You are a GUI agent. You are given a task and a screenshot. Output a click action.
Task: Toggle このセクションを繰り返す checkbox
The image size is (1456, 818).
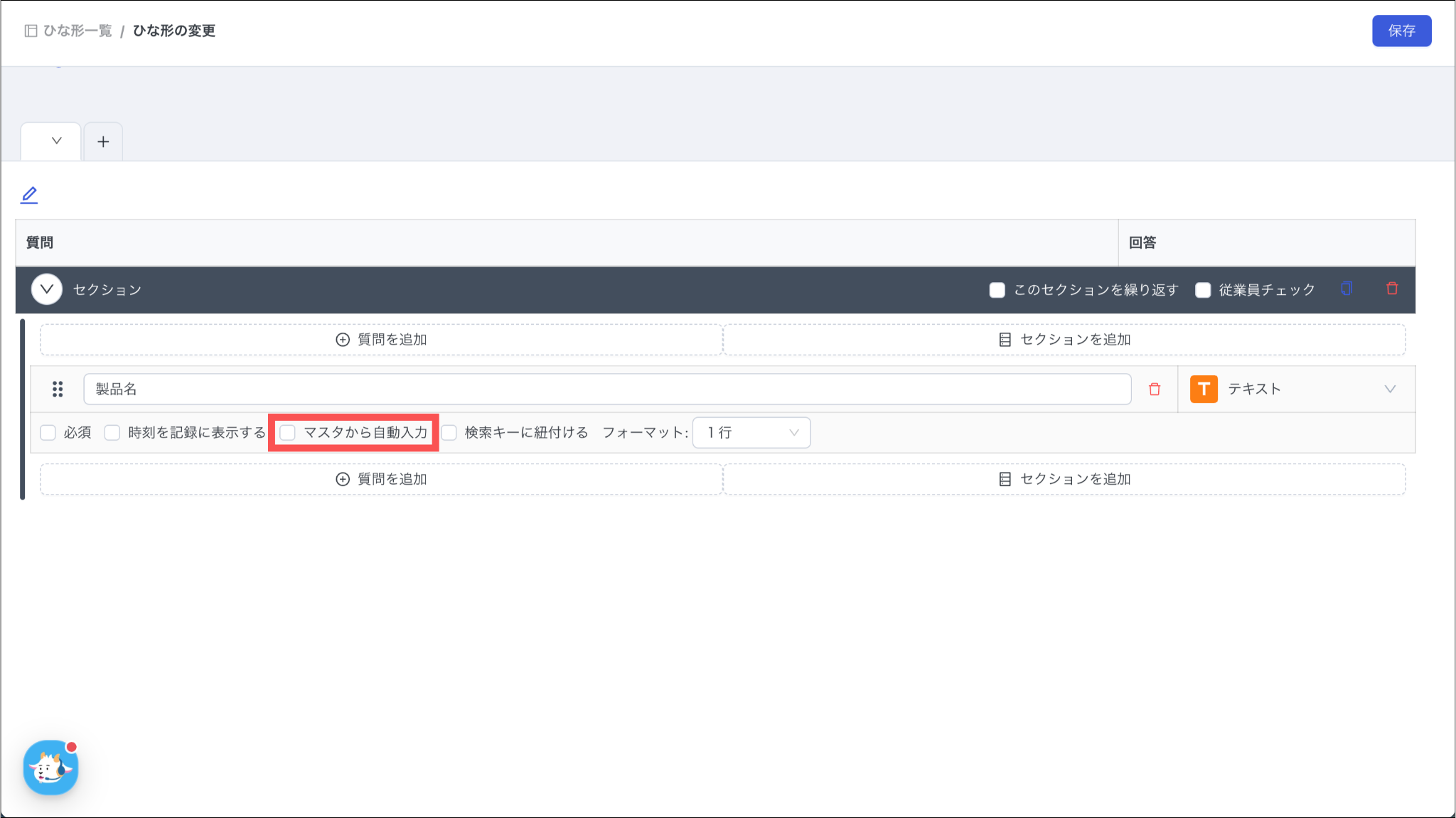pos(997,290)
